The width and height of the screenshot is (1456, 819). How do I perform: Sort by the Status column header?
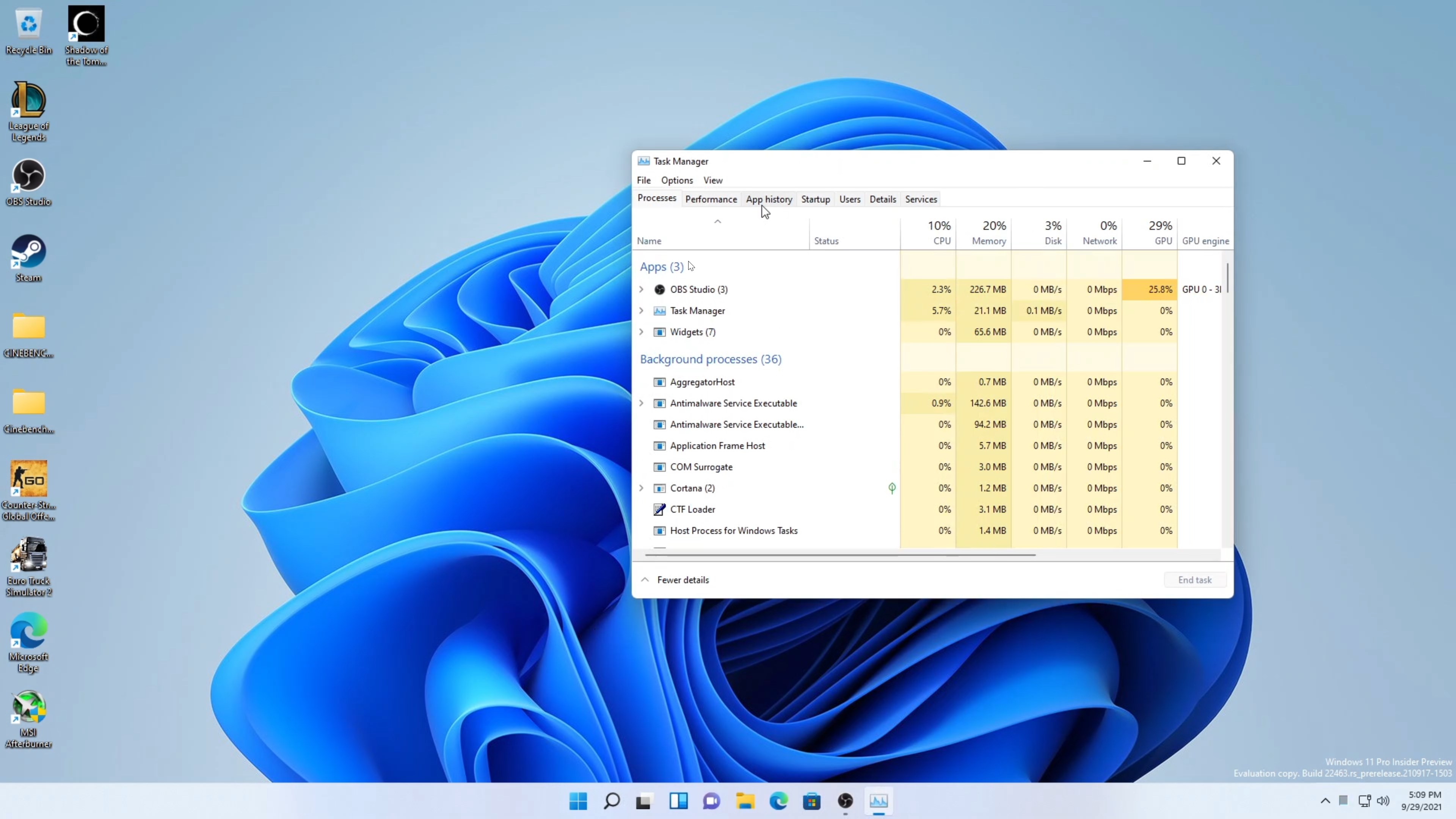pos(855,234)
